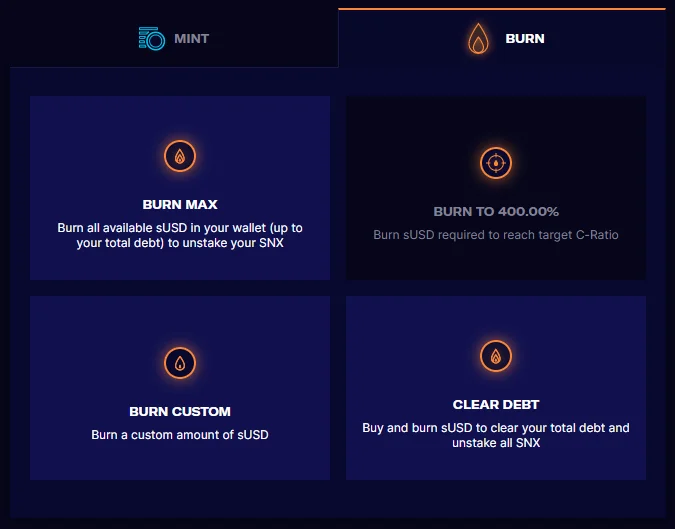Click the Clear Debt card background
This screenshot has height=529, width=675.
coord(496,388)
